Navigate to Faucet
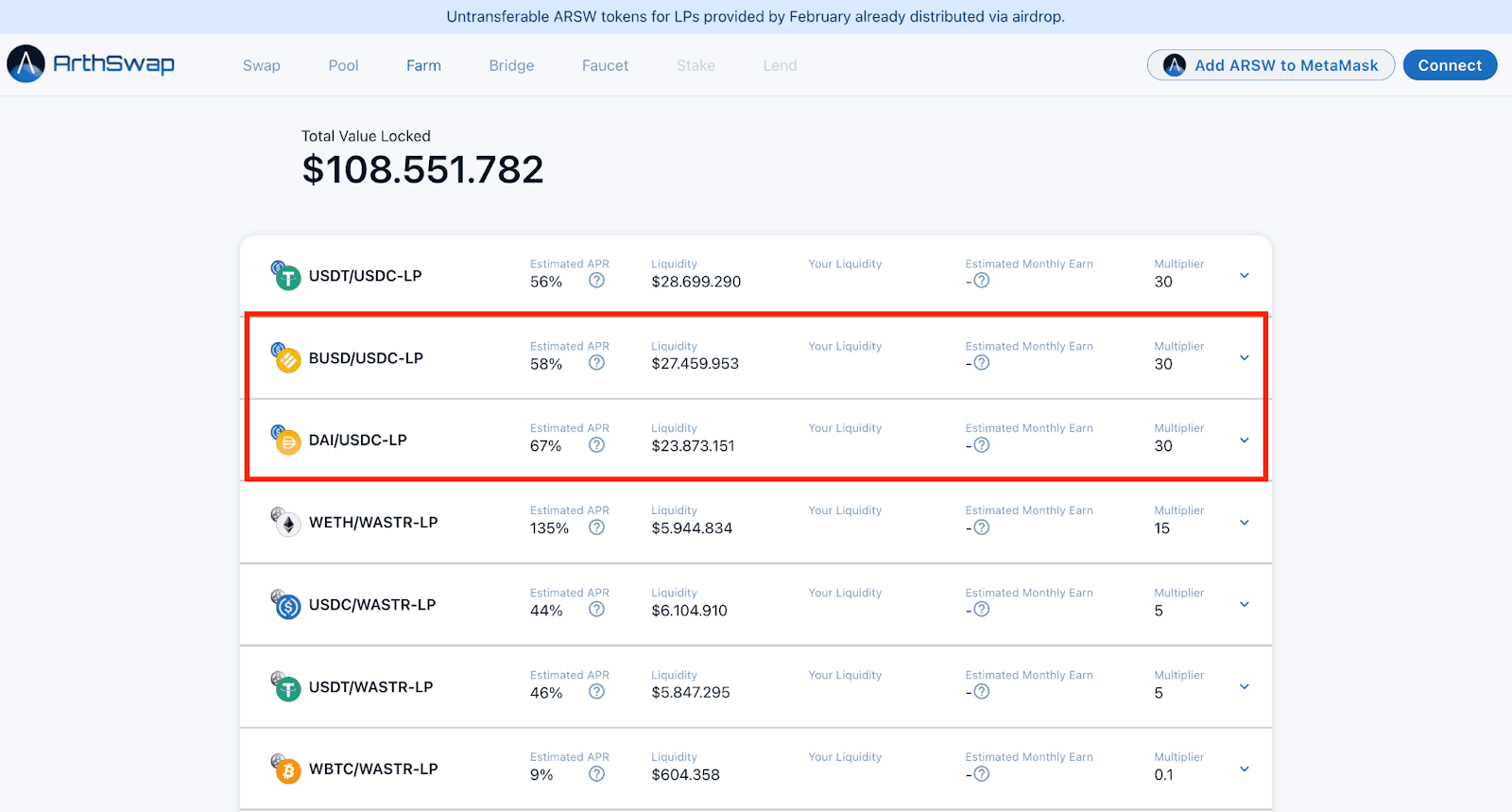 click(605, 65)
